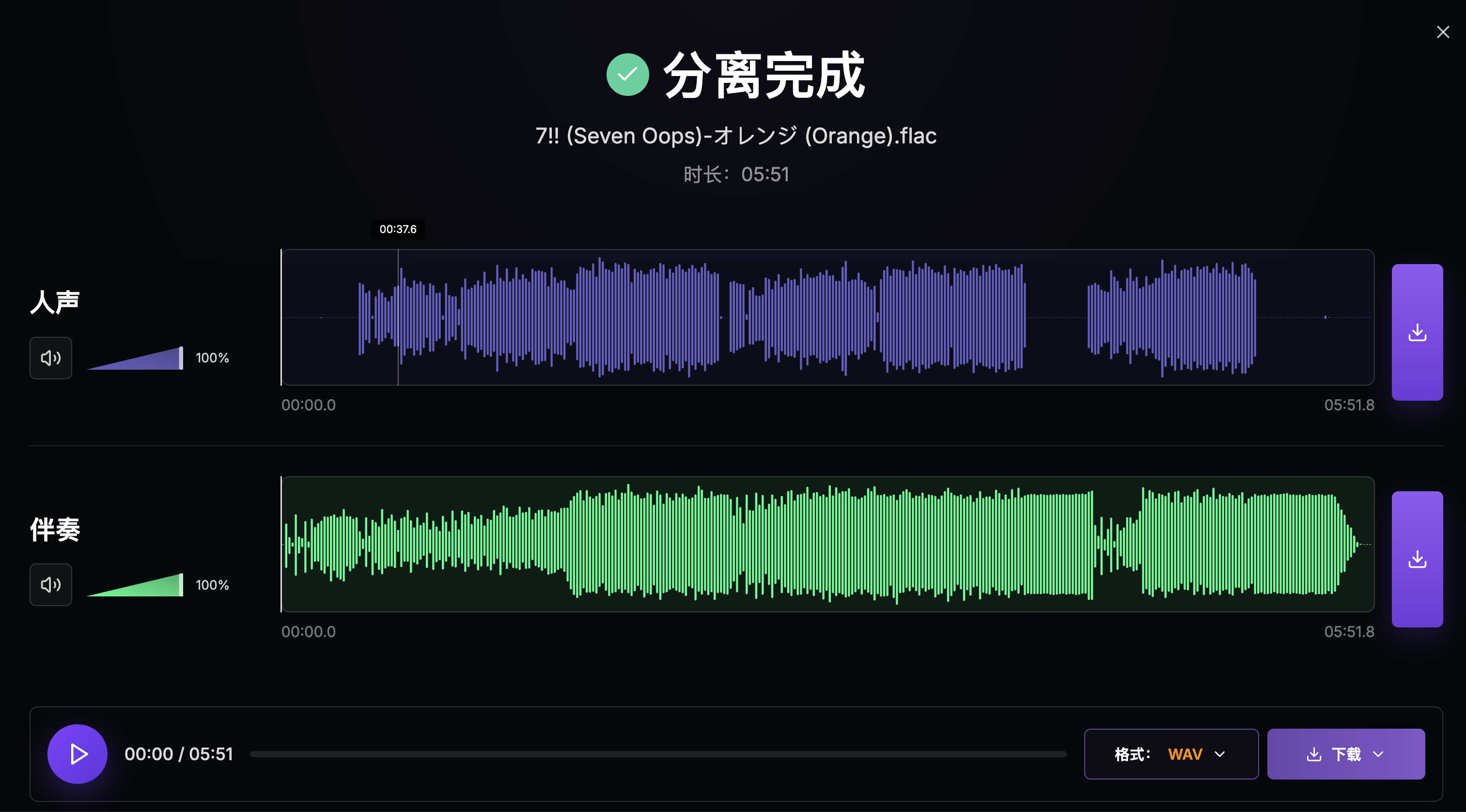The width and height of the screenshot is (1466, 812).
Task: Download the 人声 vocal track
Action: tap(1417, 332)
